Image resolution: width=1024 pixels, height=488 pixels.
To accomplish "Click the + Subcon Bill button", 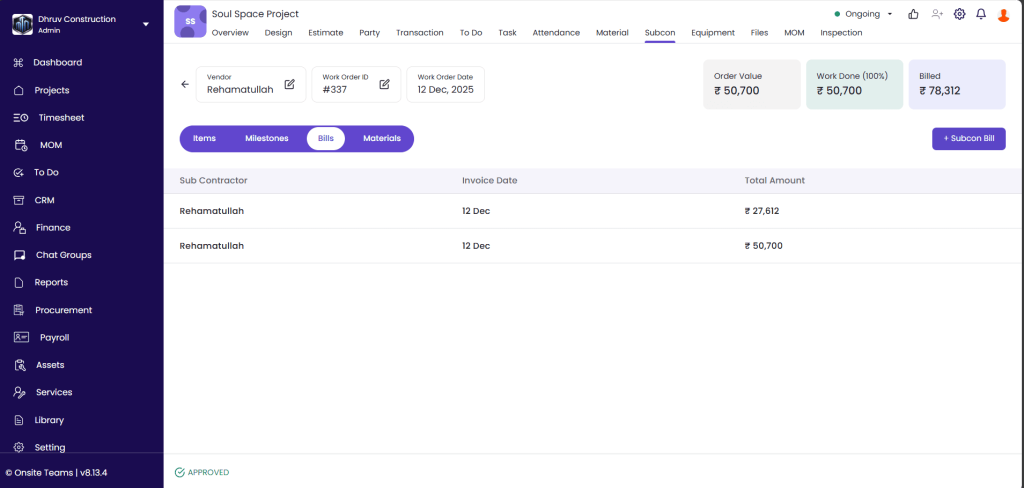I will [968, 139].
